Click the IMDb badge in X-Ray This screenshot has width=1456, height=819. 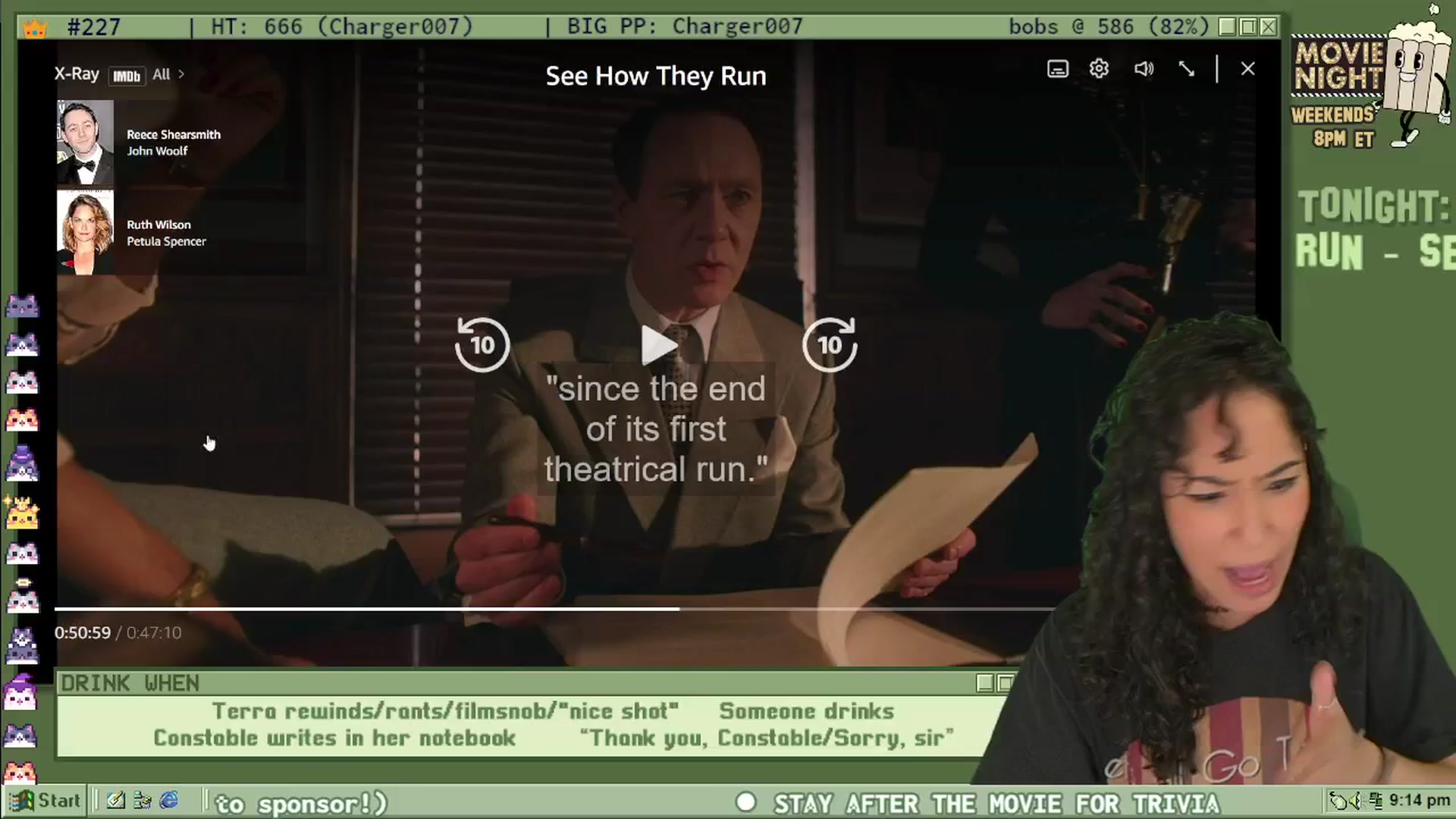pyautogui.click(x=127, y=76)
